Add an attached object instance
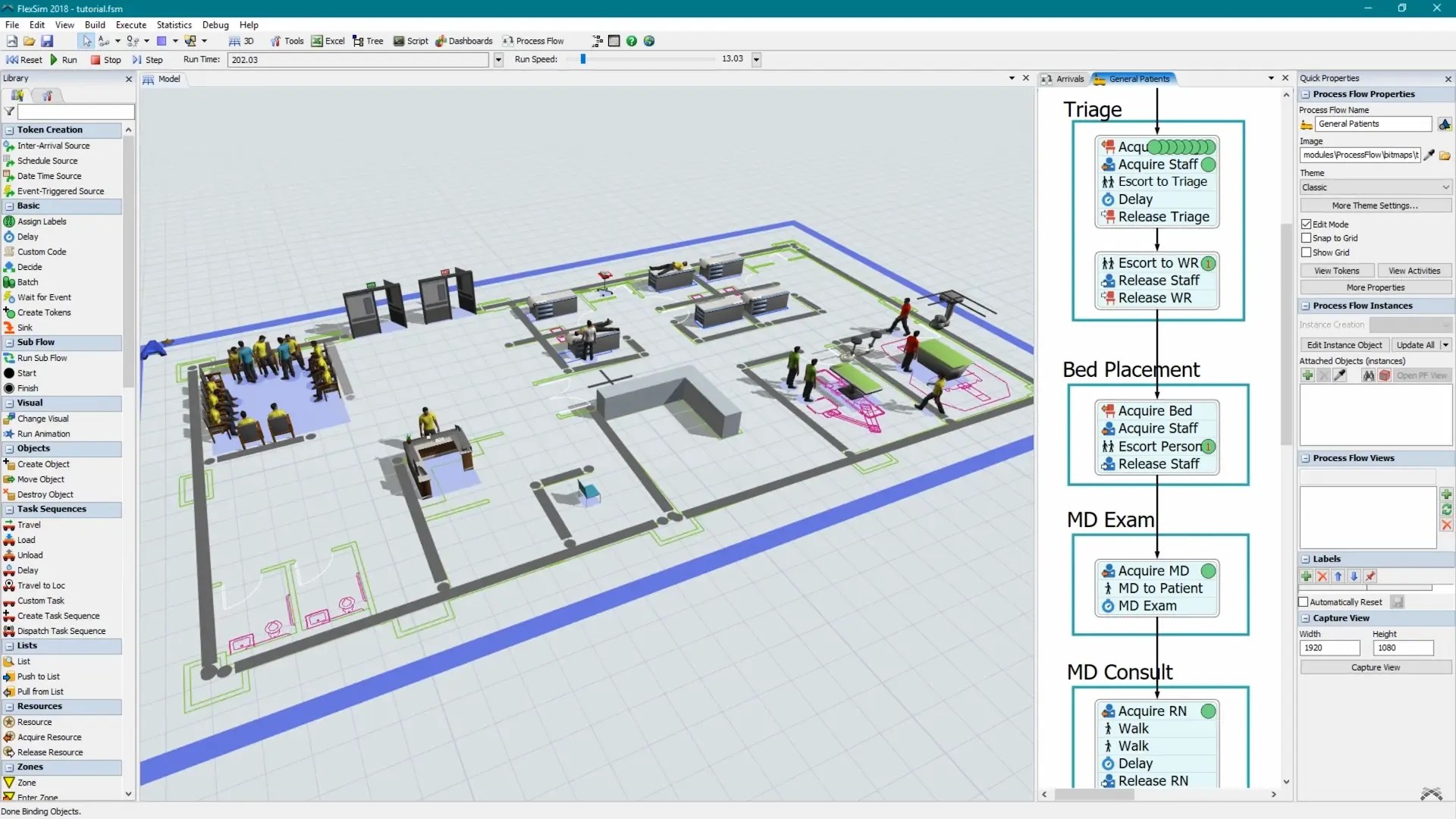The width and height of the screenshot is (1456, 819). (x=1308, y=375)
